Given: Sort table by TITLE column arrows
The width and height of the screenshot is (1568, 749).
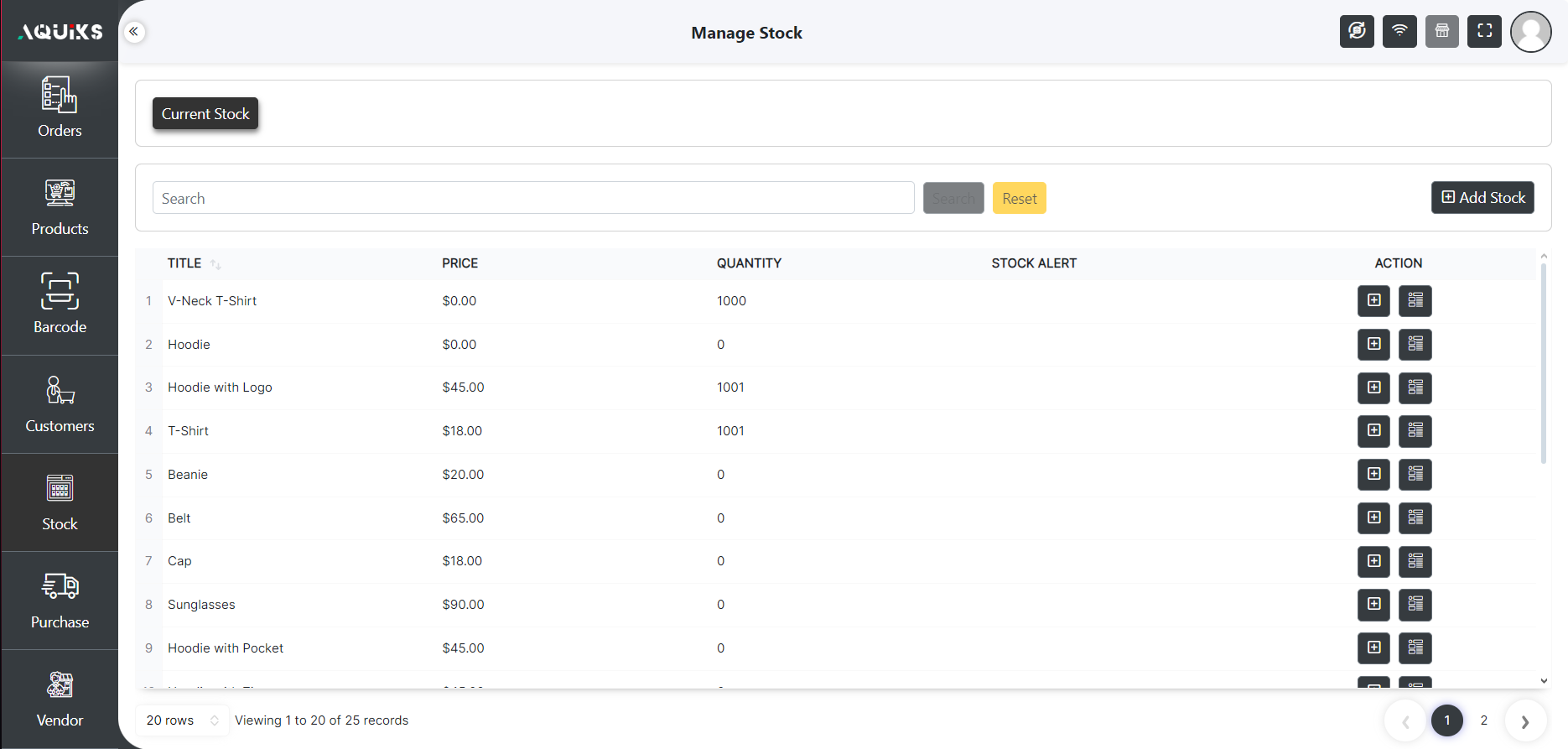Looking at the screenshot, I should click(x=215, y=264).
